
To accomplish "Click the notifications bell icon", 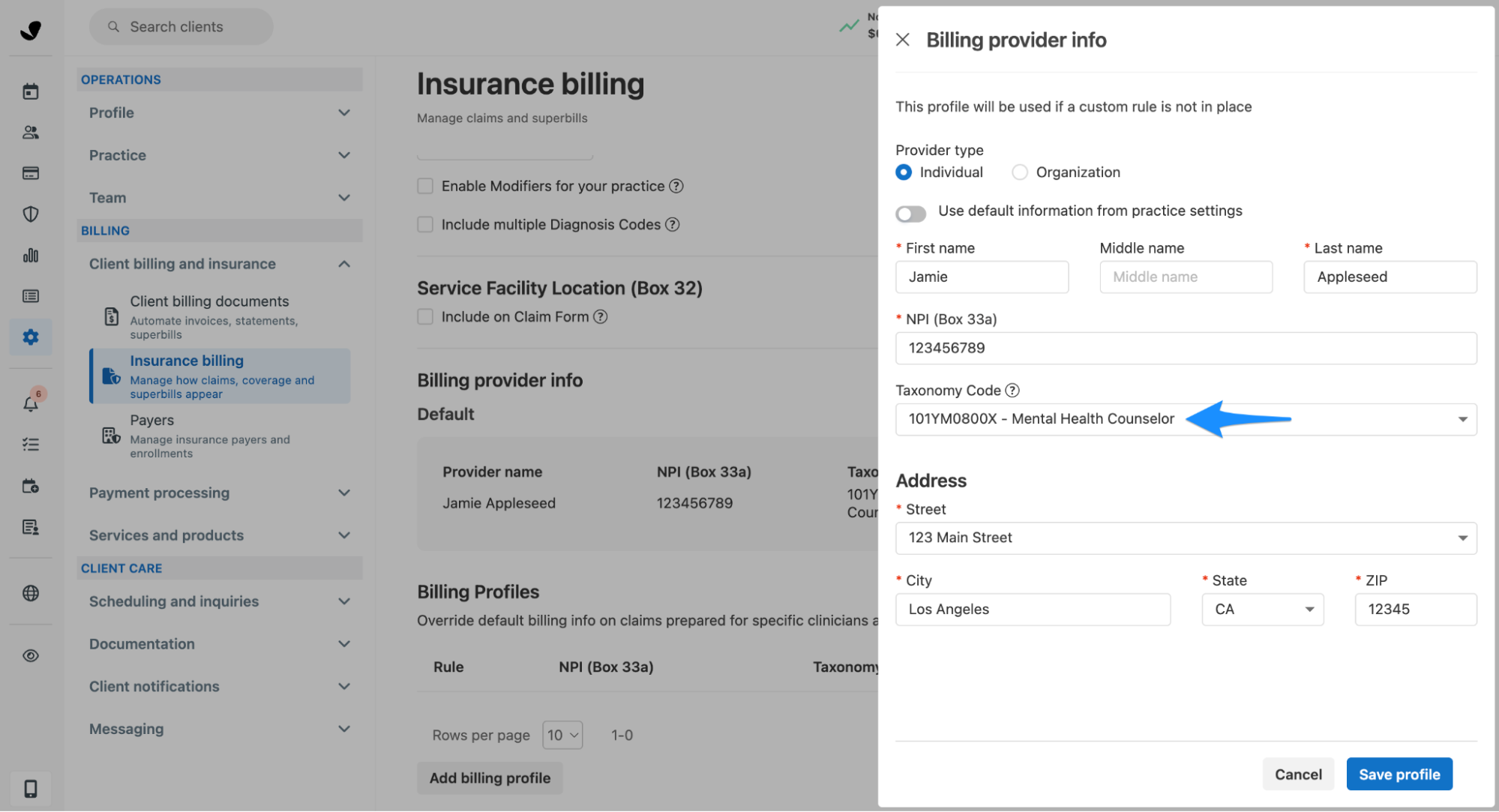I will 31,403.
